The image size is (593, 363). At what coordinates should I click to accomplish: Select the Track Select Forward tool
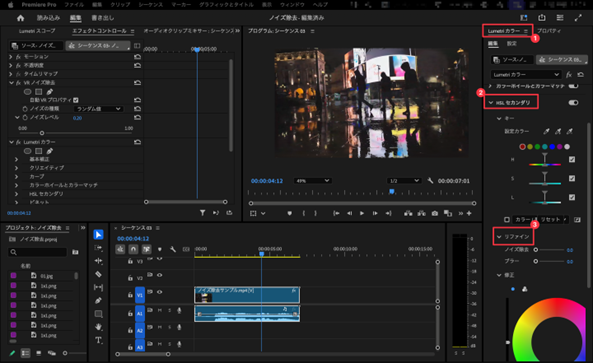98,248
